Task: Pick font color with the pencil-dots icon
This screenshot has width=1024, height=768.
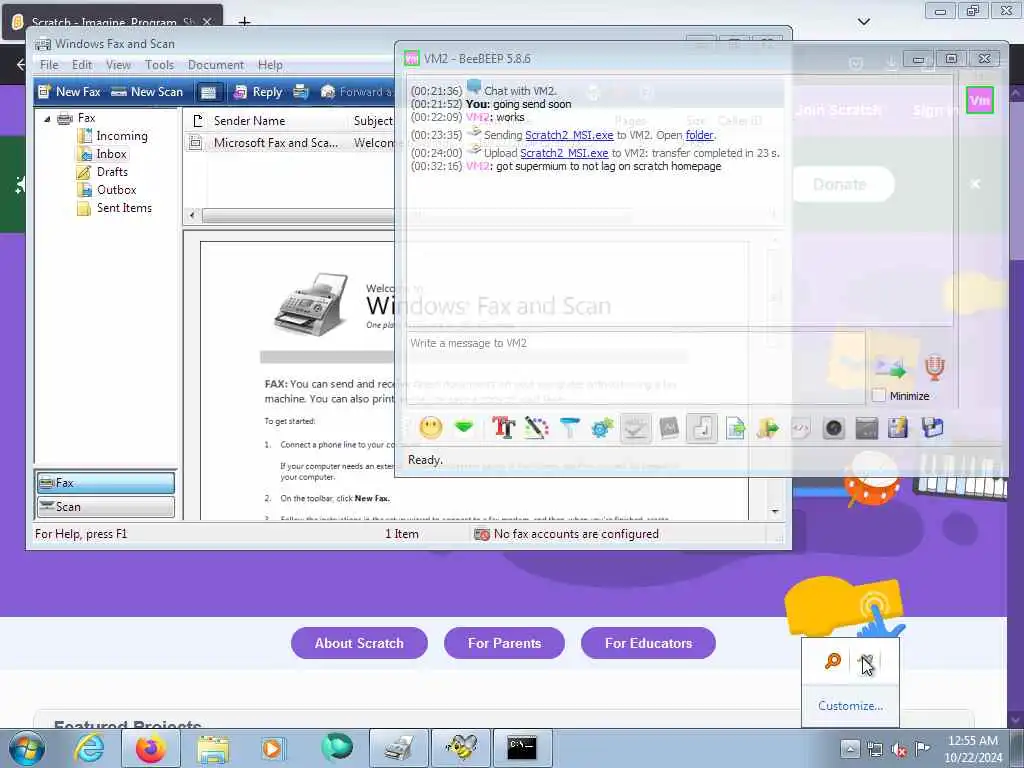Action: coord(536,428)
